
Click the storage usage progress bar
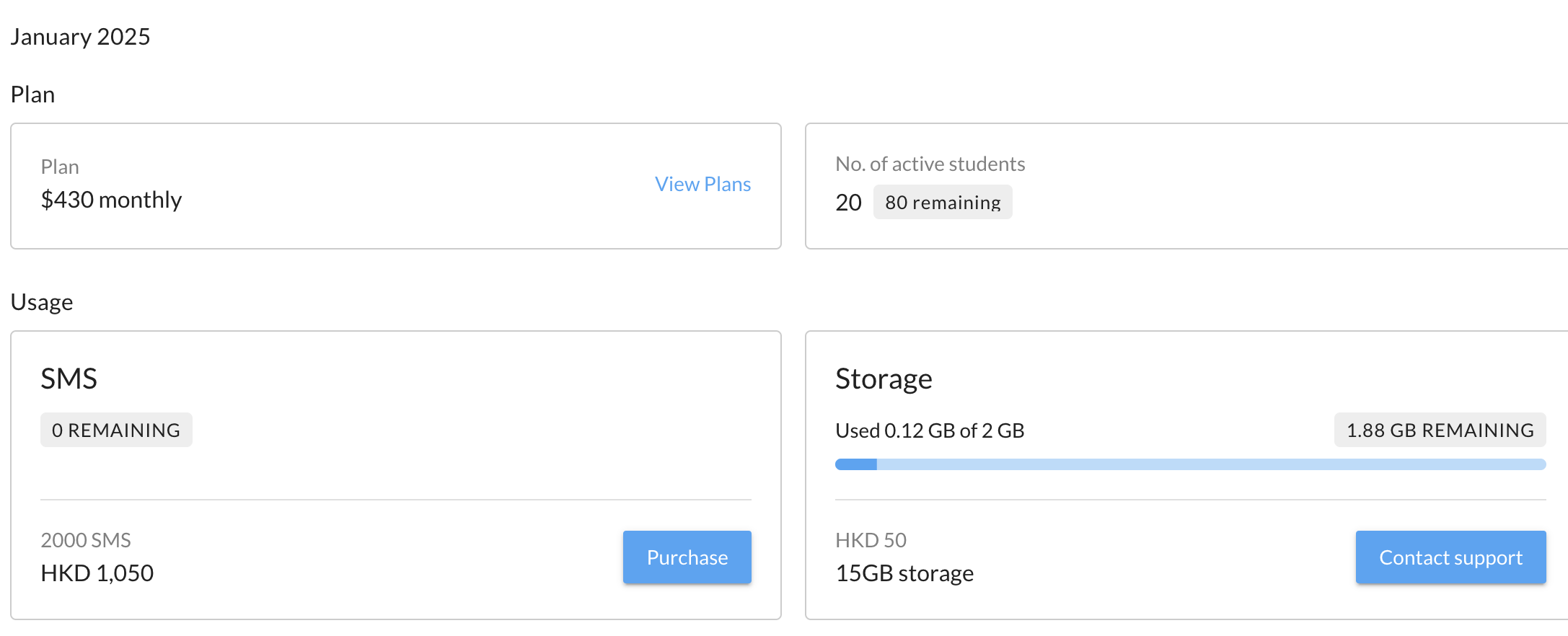[x=1190, y=464]
